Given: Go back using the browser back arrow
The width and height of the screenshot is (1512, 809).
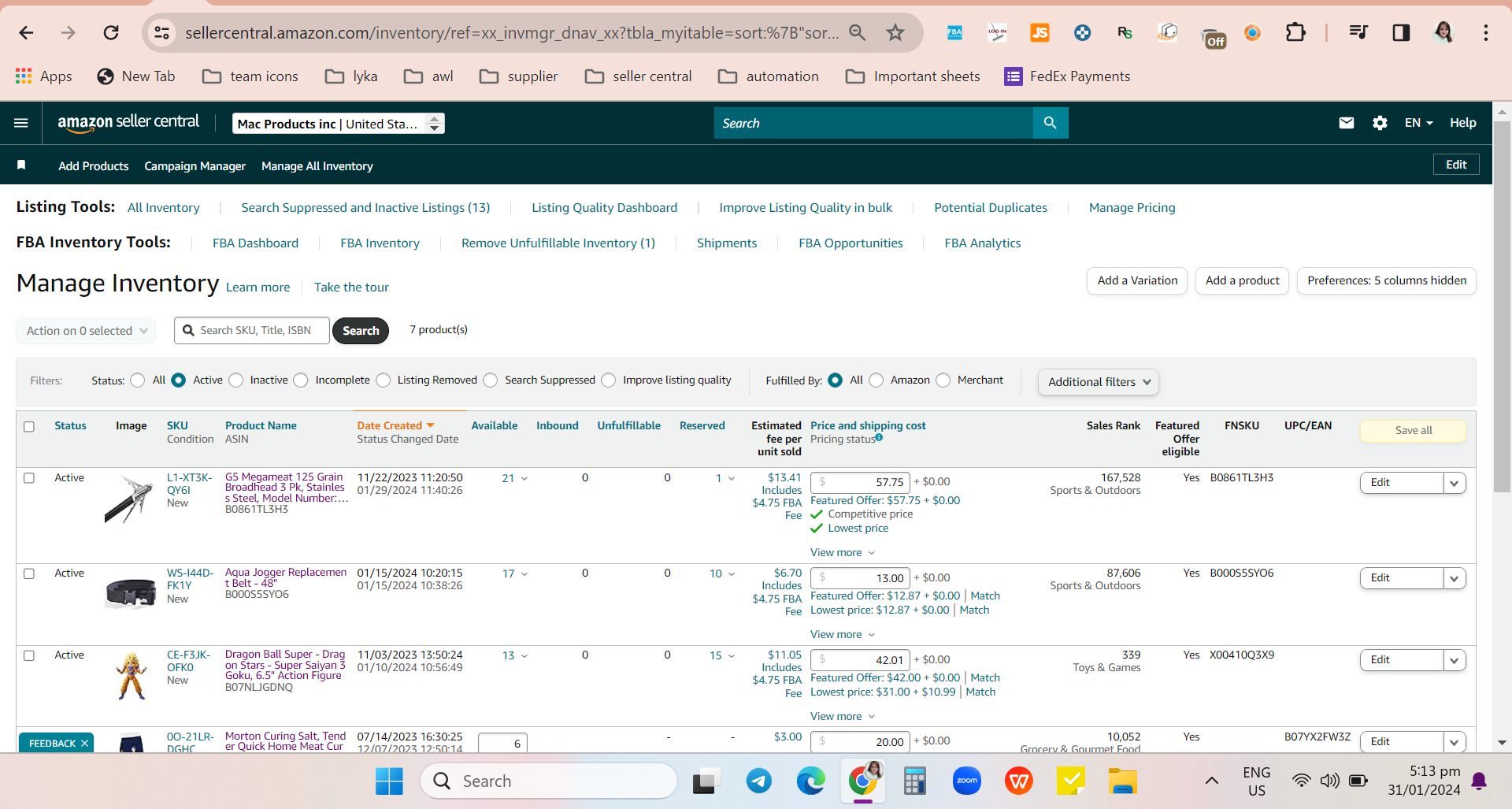Looking at the screenshot, I should [26, 32].
